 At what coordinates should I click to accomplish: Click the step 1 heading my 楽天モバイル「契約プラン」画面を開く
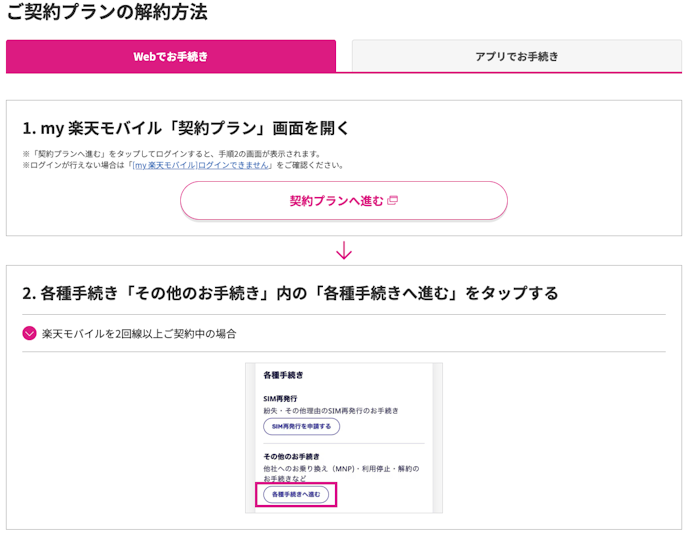click(x=186, y=128)
